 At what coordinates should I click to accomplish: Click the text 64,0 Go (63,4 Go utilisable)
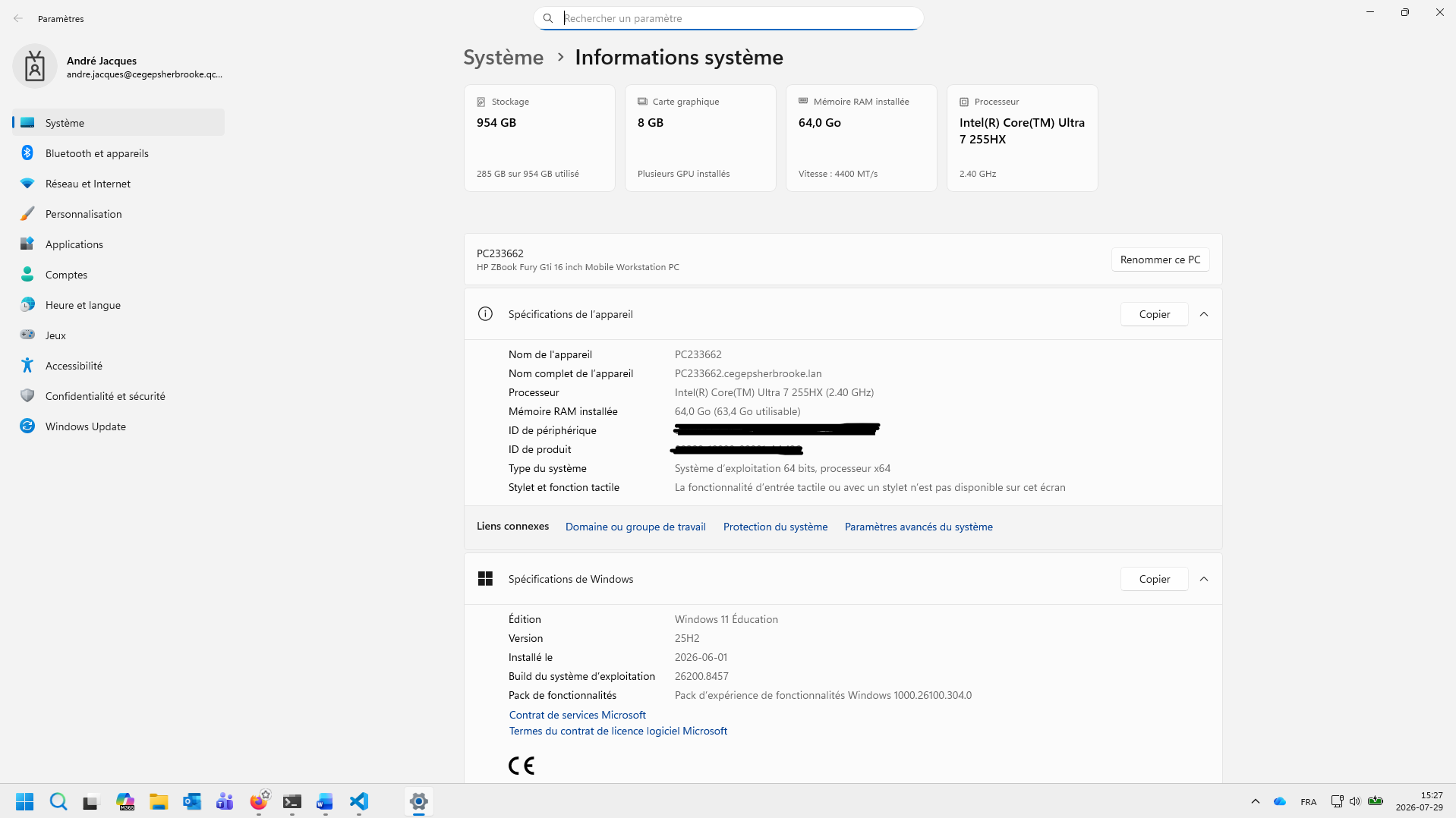click(x=737, y=411)
